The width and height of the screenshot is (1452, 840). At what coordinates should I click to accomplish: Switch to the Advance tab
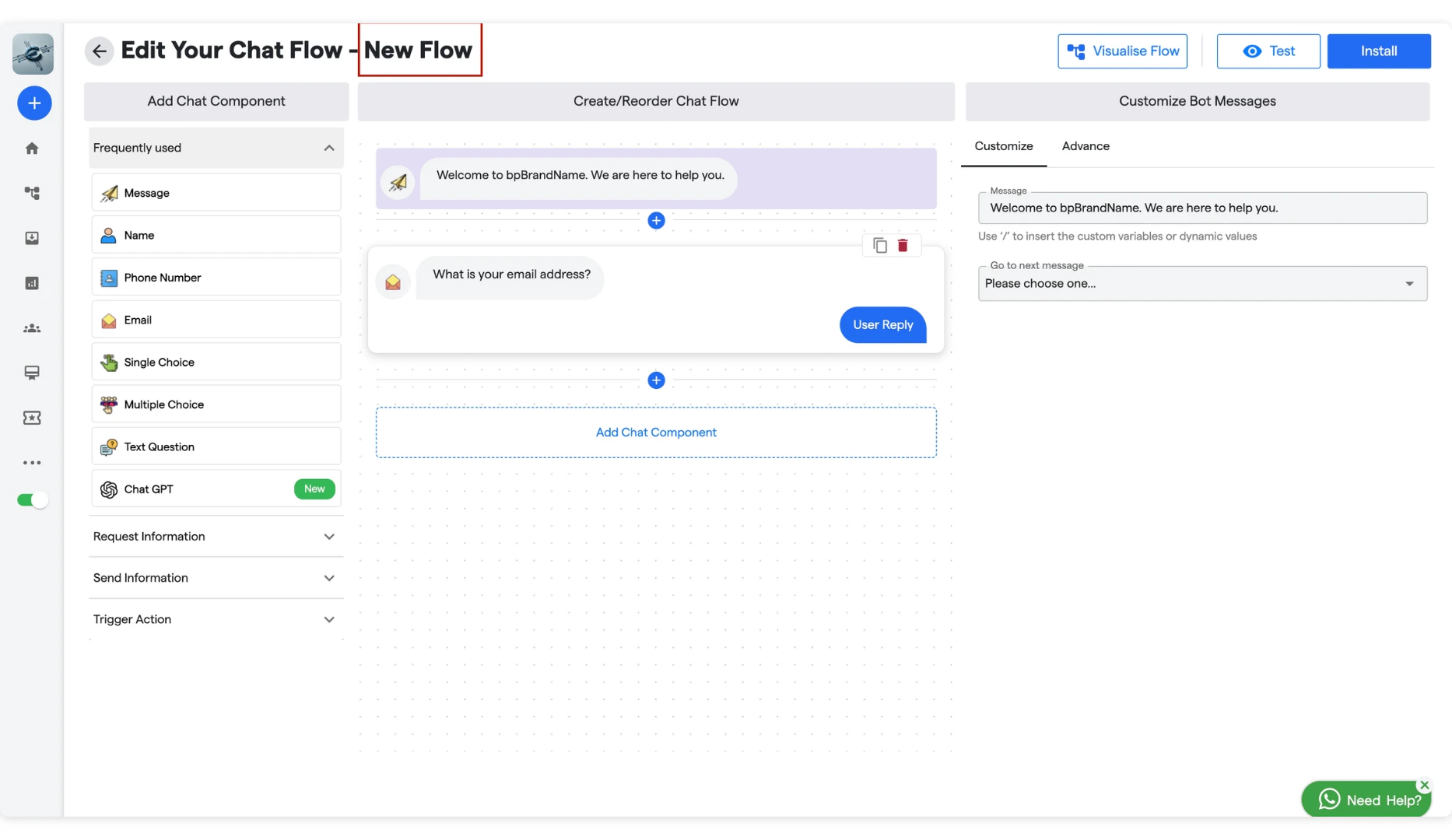(1085, 146)
